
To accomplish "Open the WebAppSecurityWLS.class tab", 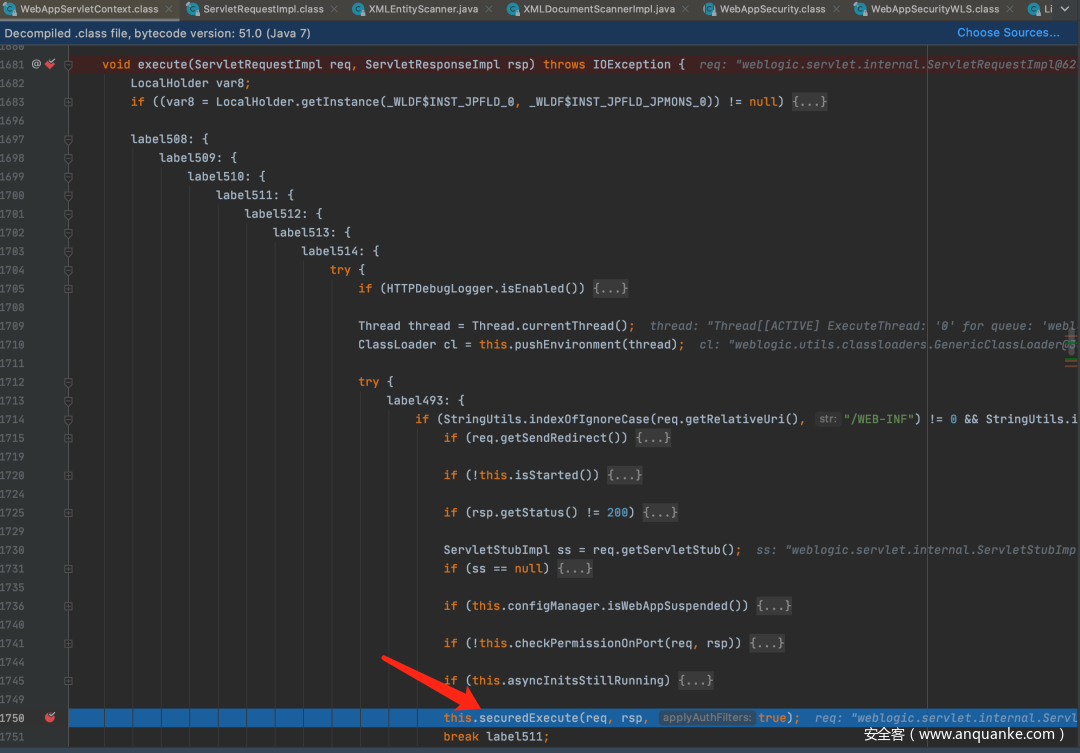I will point(934,9).
